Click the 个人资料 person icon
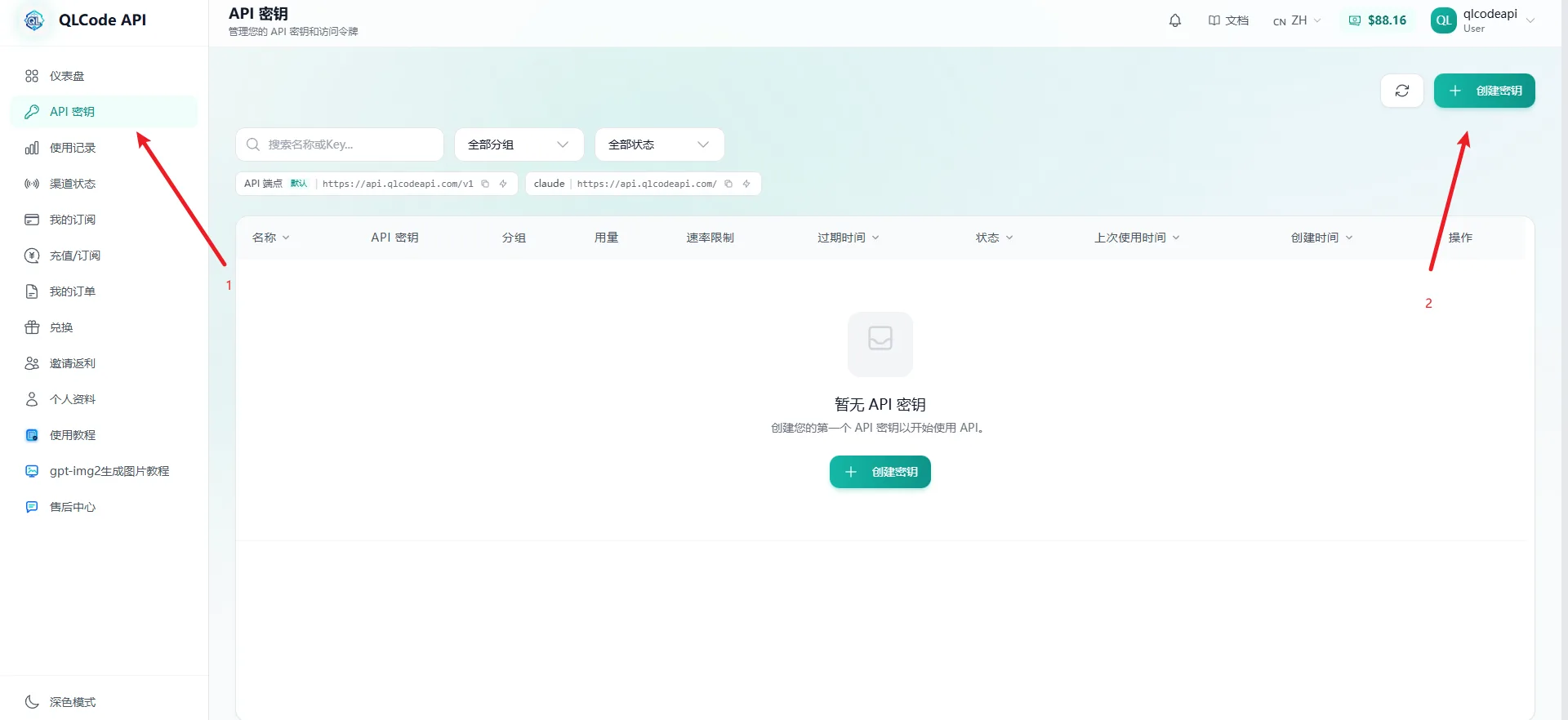The width and height of the screenshot is (1568, 720). click(32, 399)
